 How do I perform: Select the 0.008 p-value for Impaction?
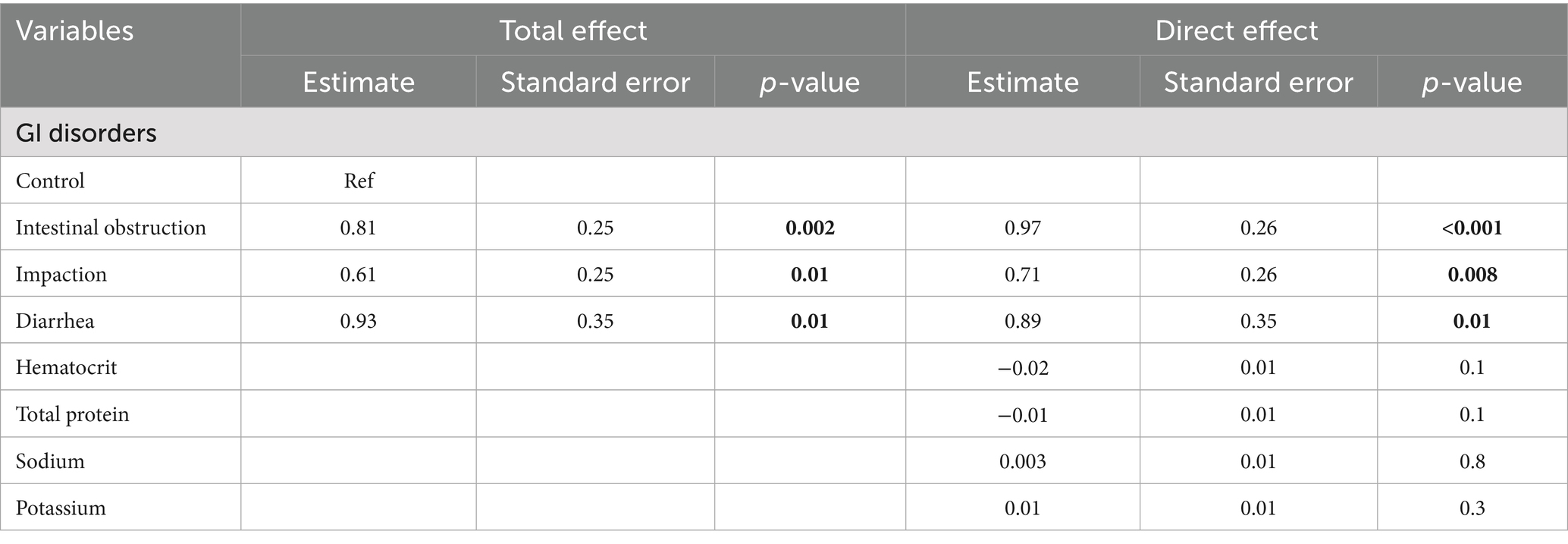[1472, 274]
